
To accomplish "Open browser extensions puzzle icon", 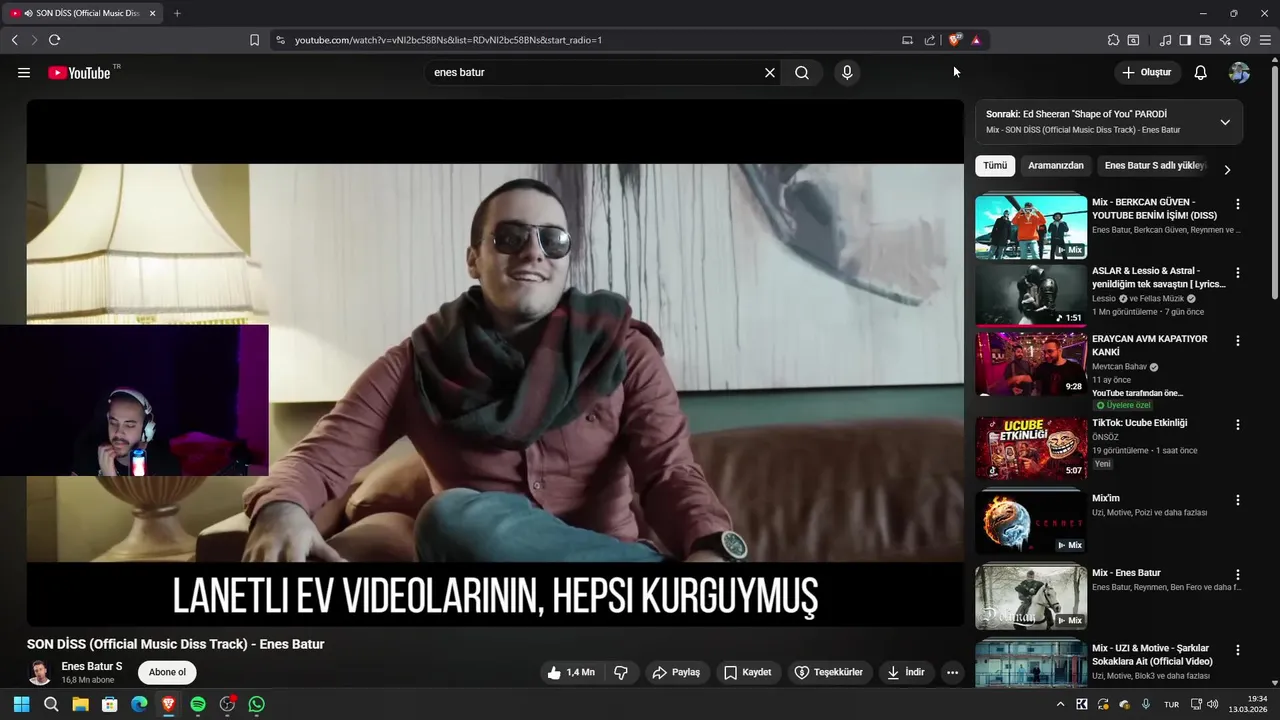I will click(x=1113, y=40).
